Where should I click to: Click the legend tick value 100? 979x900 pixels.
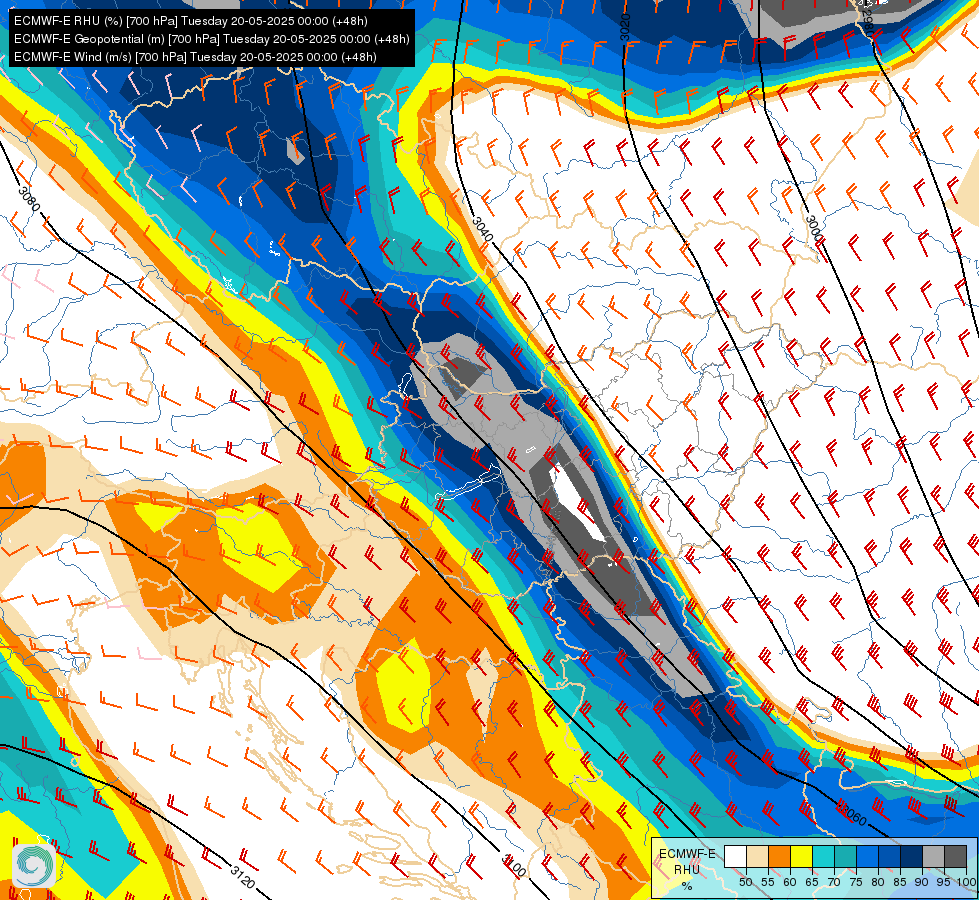coord(965,882)
